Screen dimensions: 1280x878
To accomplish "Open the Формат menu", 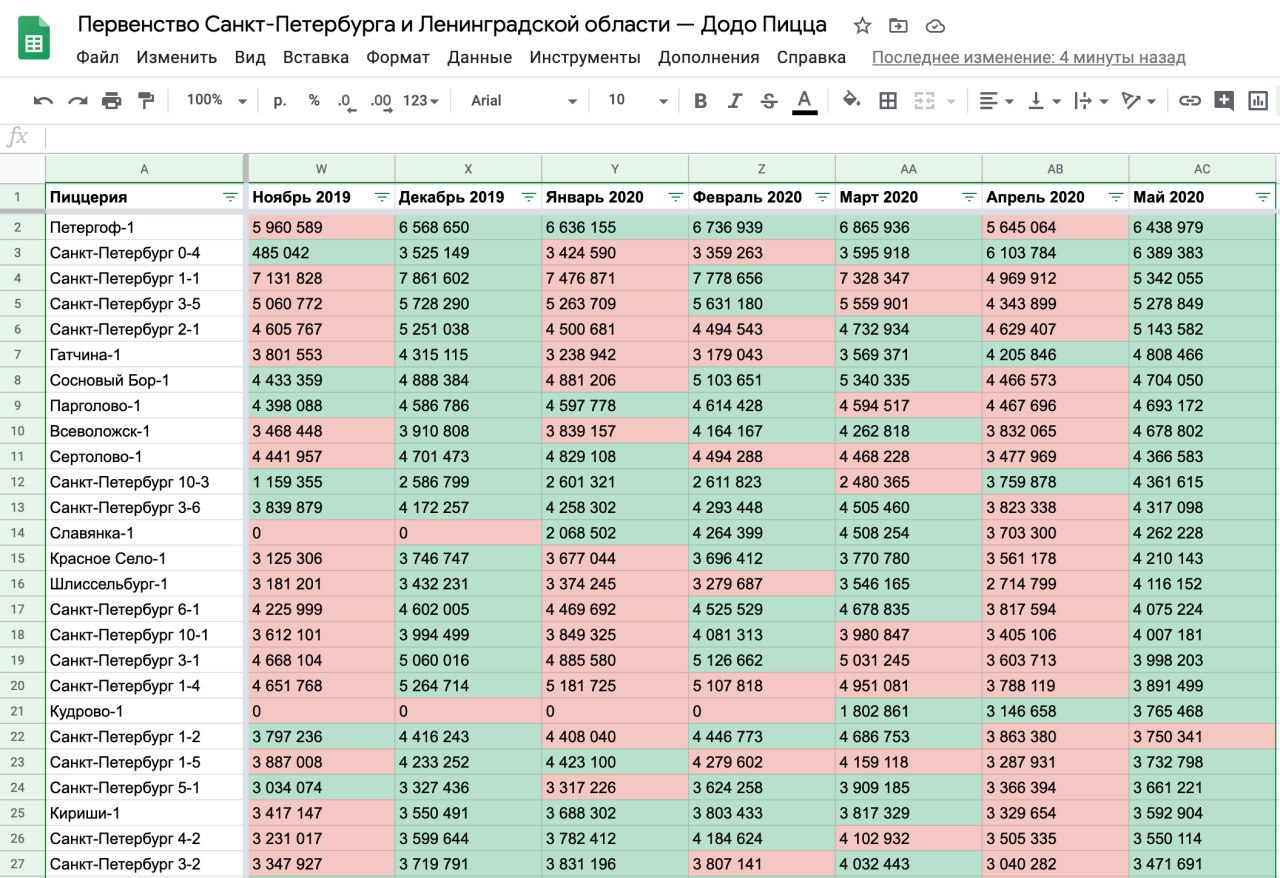I will 398,57.
